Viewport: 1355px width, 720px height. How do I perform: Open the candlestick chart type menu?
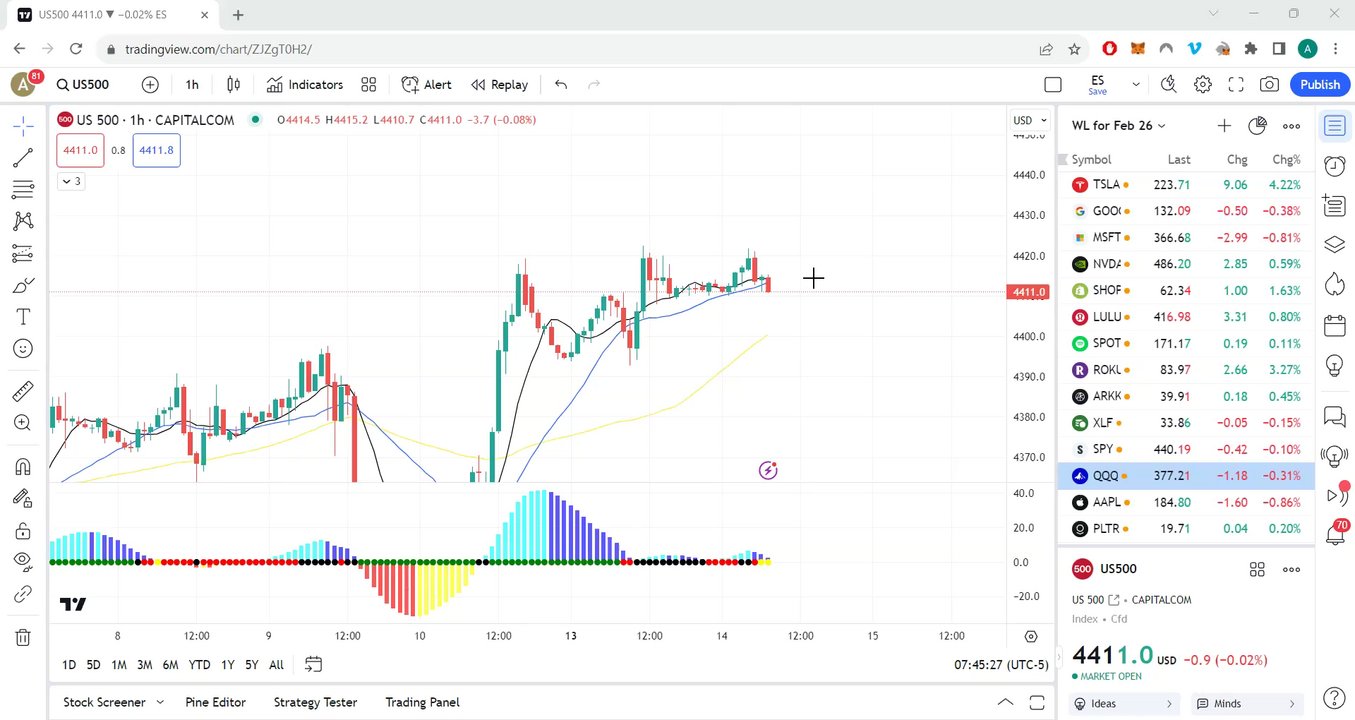pyautogui.click(x=233, y=85)
